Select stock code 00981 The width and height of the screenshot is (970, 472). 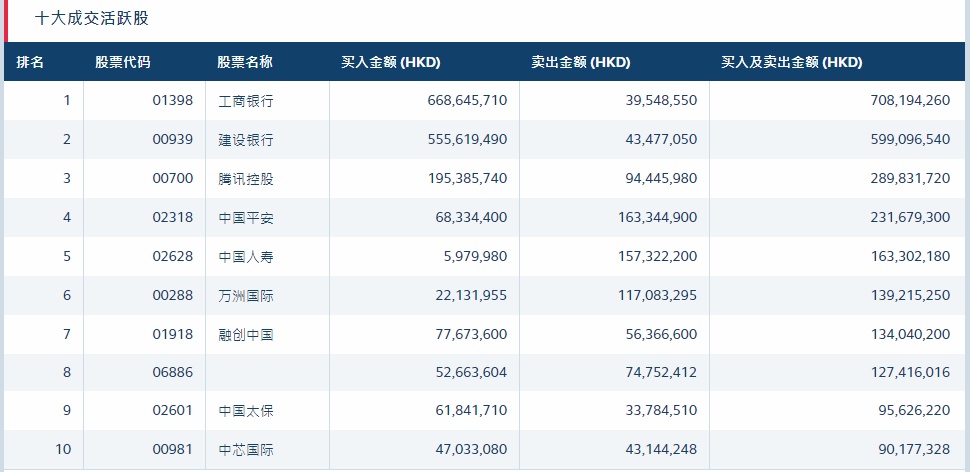pos(173,449)
